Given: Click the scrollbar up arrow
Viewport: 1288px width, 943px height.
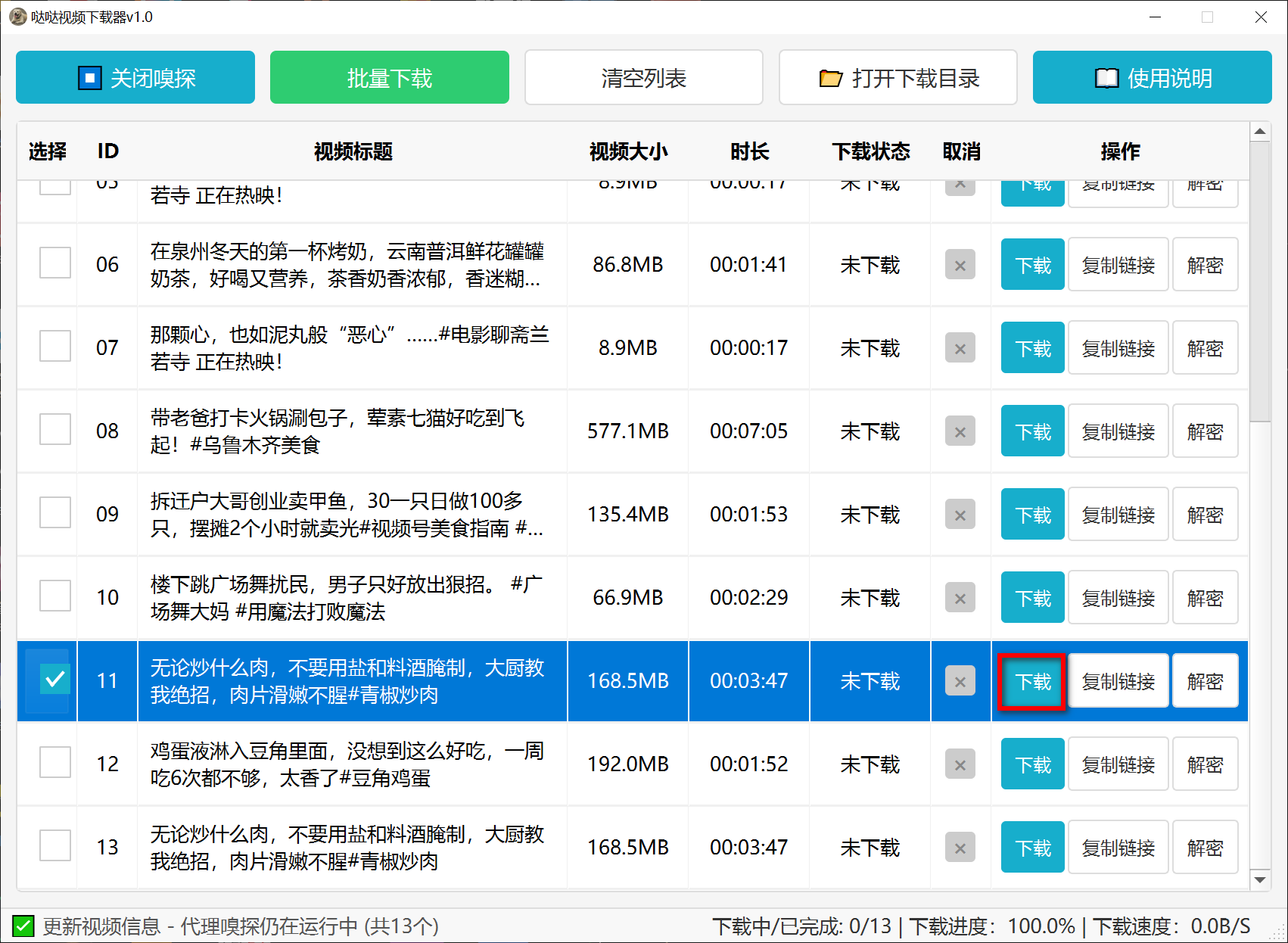Looking at the screenshot, I should (x=1260, y=132).
